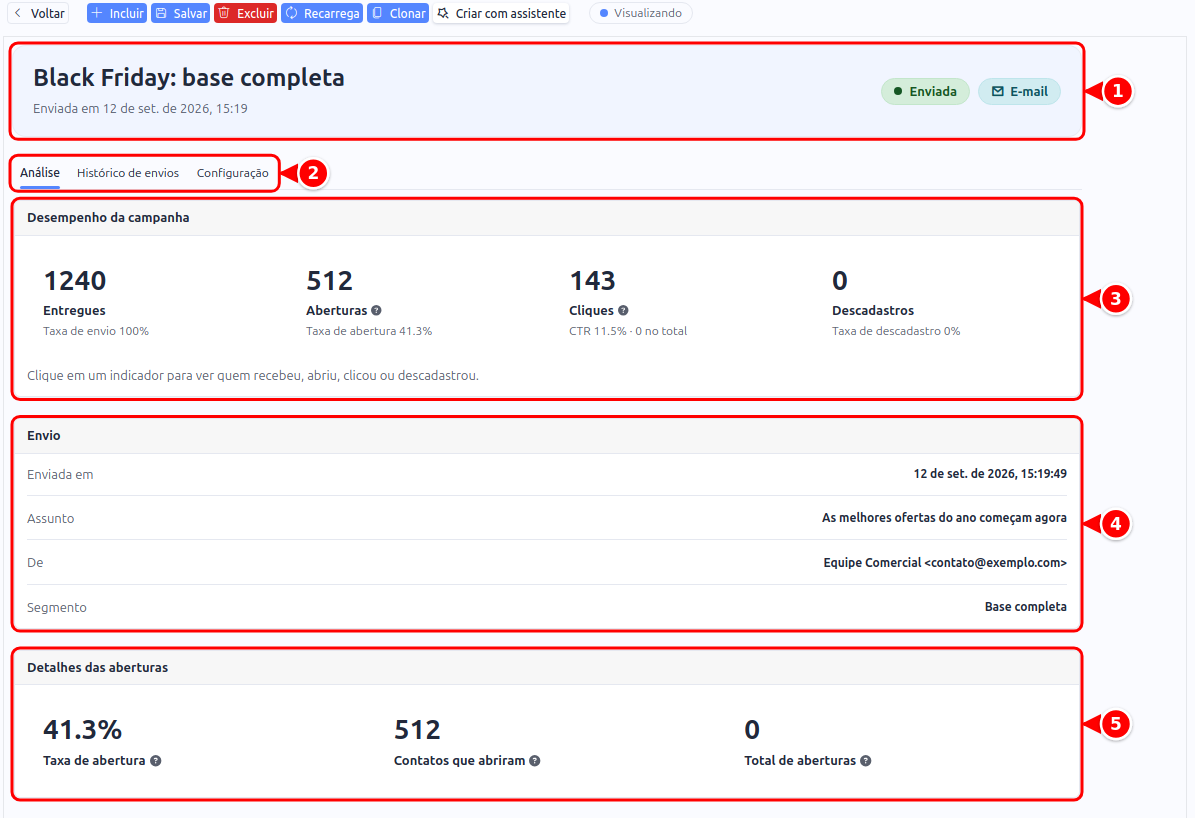1195x818 pixels.
Task: Click the Enviada status badge
Action: pos(925,91)
